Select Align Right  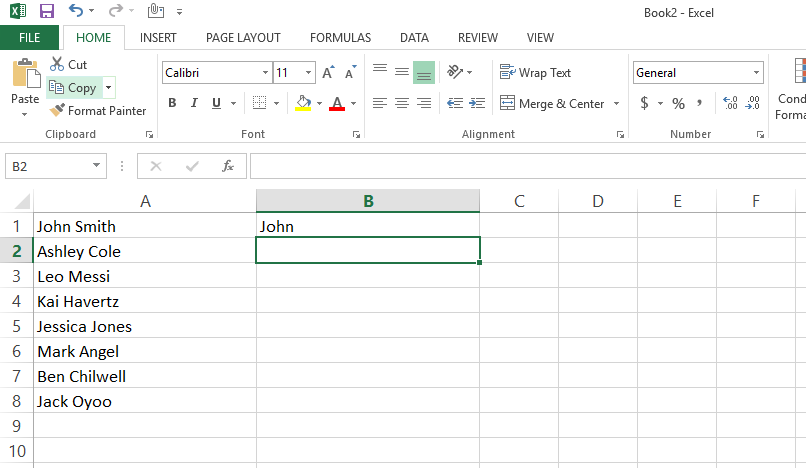424,103
